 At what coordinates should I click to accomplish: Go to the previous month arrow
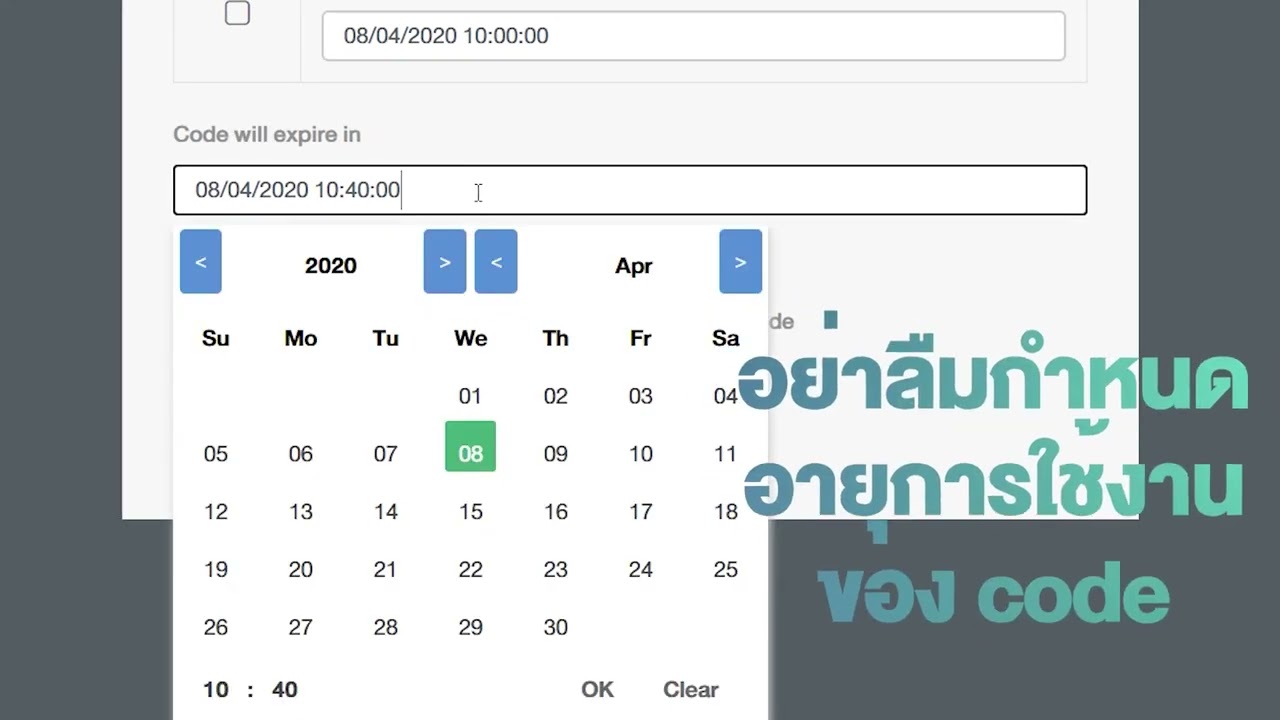496,262
